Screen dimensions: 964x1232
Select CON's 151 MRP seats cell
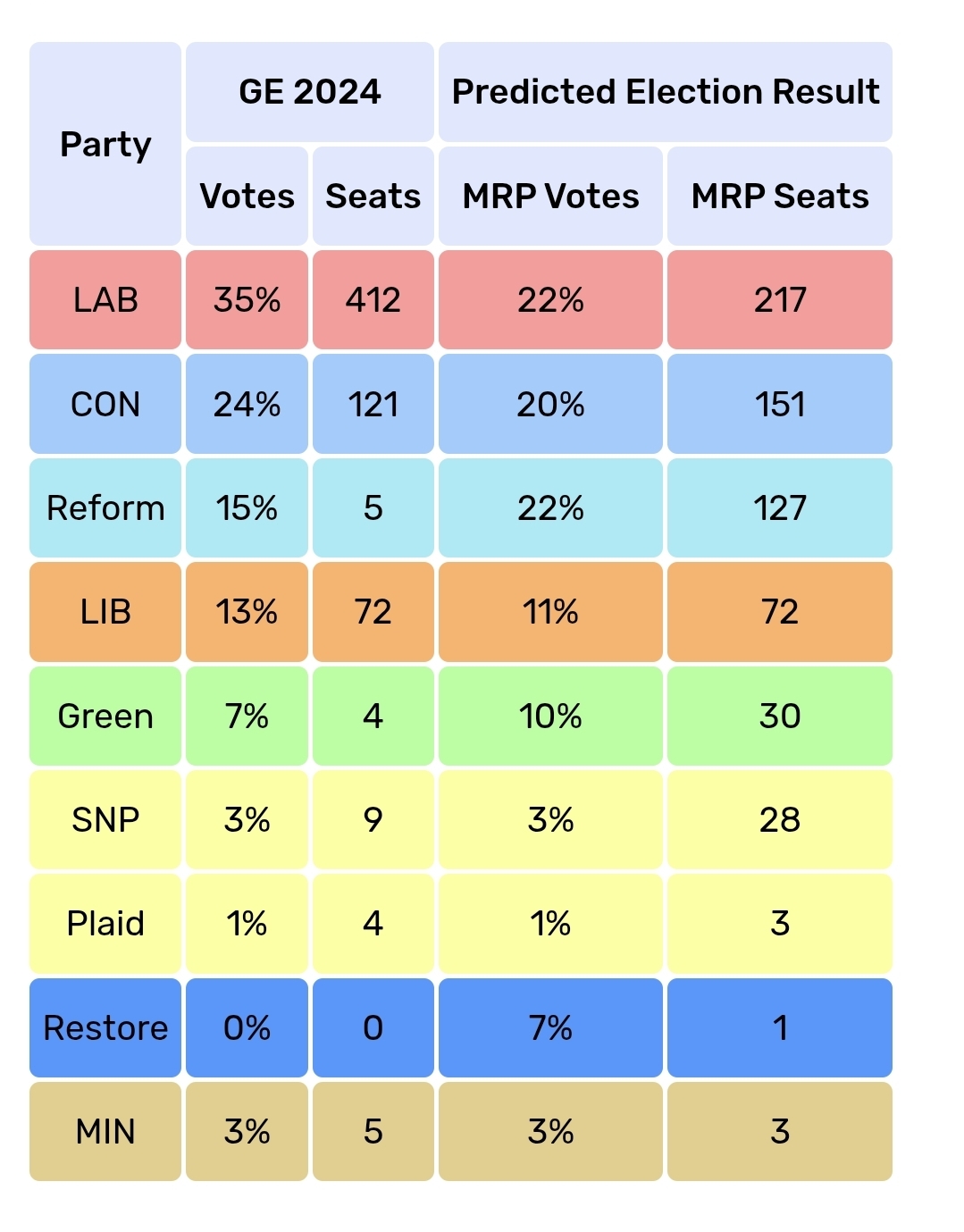coord(780,404)
